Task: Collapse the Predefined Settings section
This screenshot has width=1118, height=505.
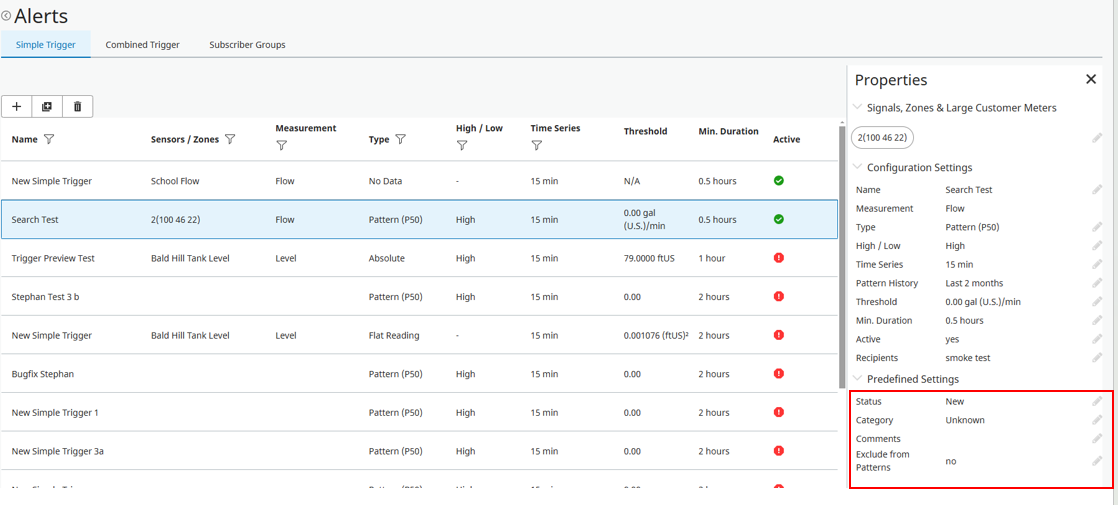Action: coord(857,379)
